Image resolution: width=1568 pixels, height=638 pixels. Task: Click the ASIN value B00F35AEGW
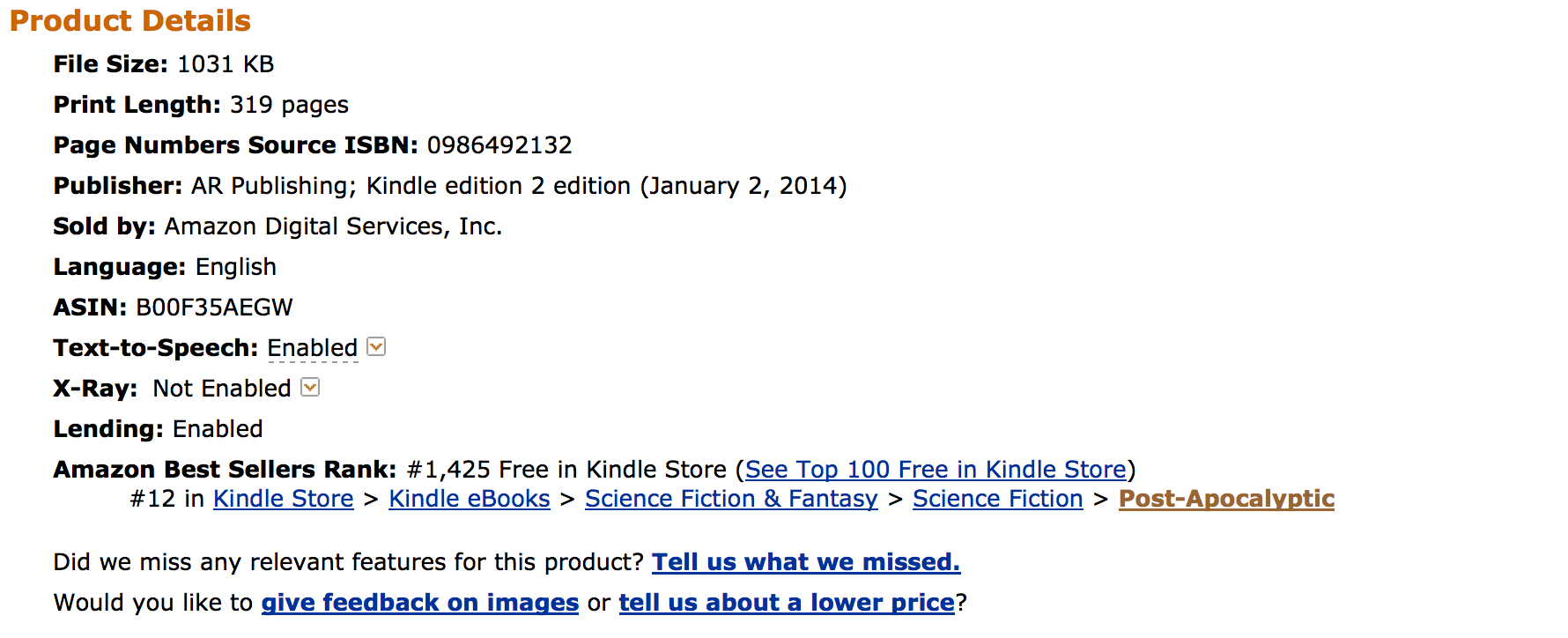pyautogui.click(x=213, y=307)
